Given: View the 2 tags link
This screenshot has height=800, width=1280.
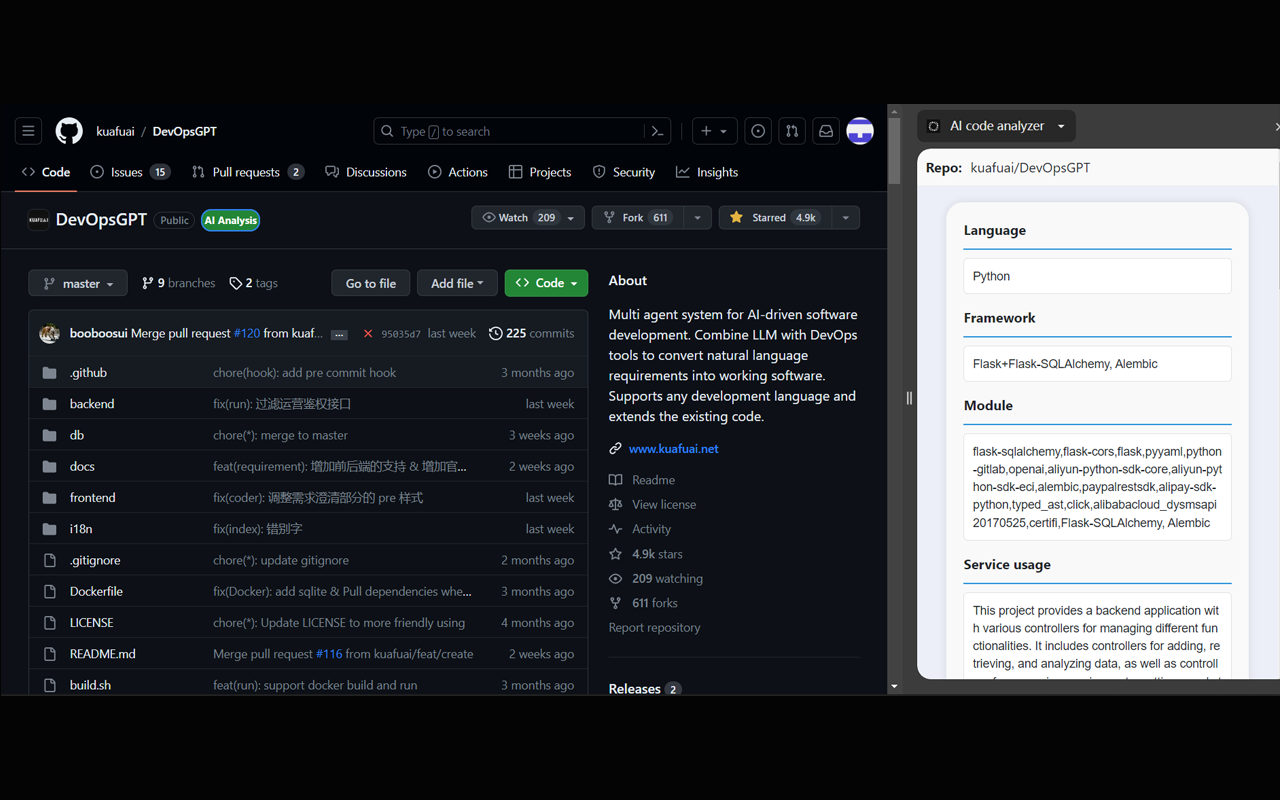Looking at the screenshot, I should coord(253,283).
